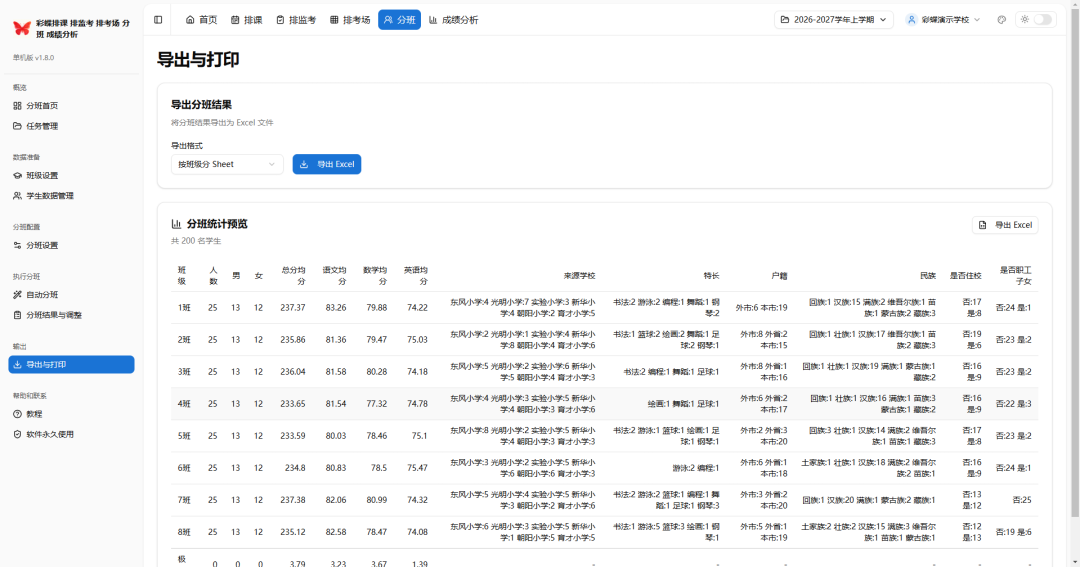This screenshot has width=1080, height=567.
Task: Select the 3班 row label
Action: point(184,372)
